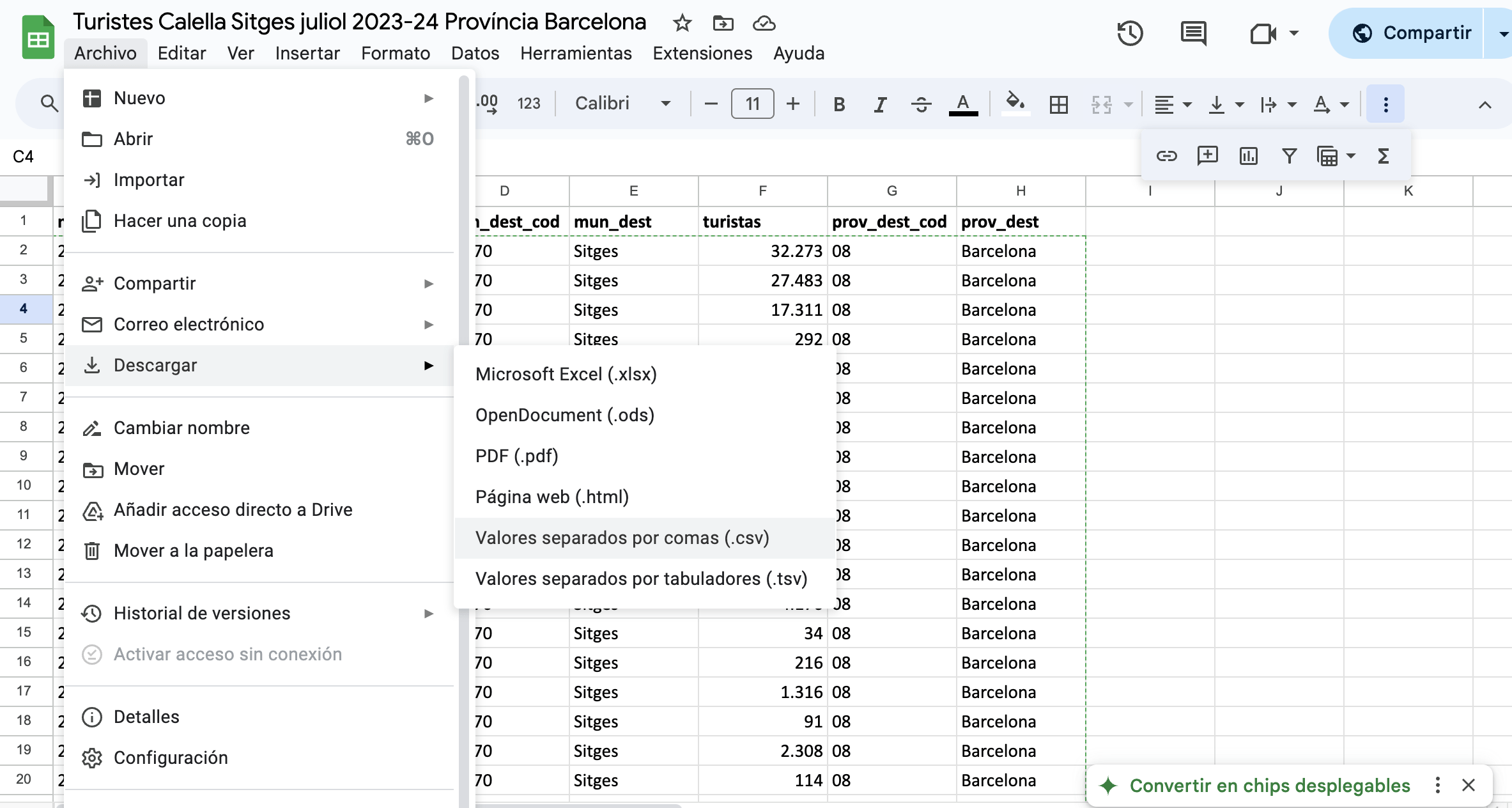Click the font size input field
Screen dimensions: 1512x808
pos(752,104)
